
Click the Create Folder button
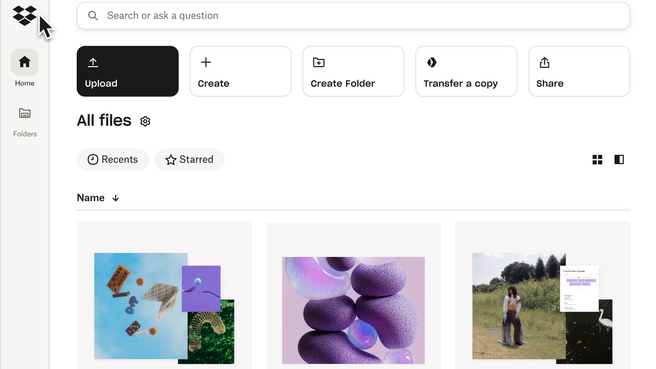[x=354, y=71]
